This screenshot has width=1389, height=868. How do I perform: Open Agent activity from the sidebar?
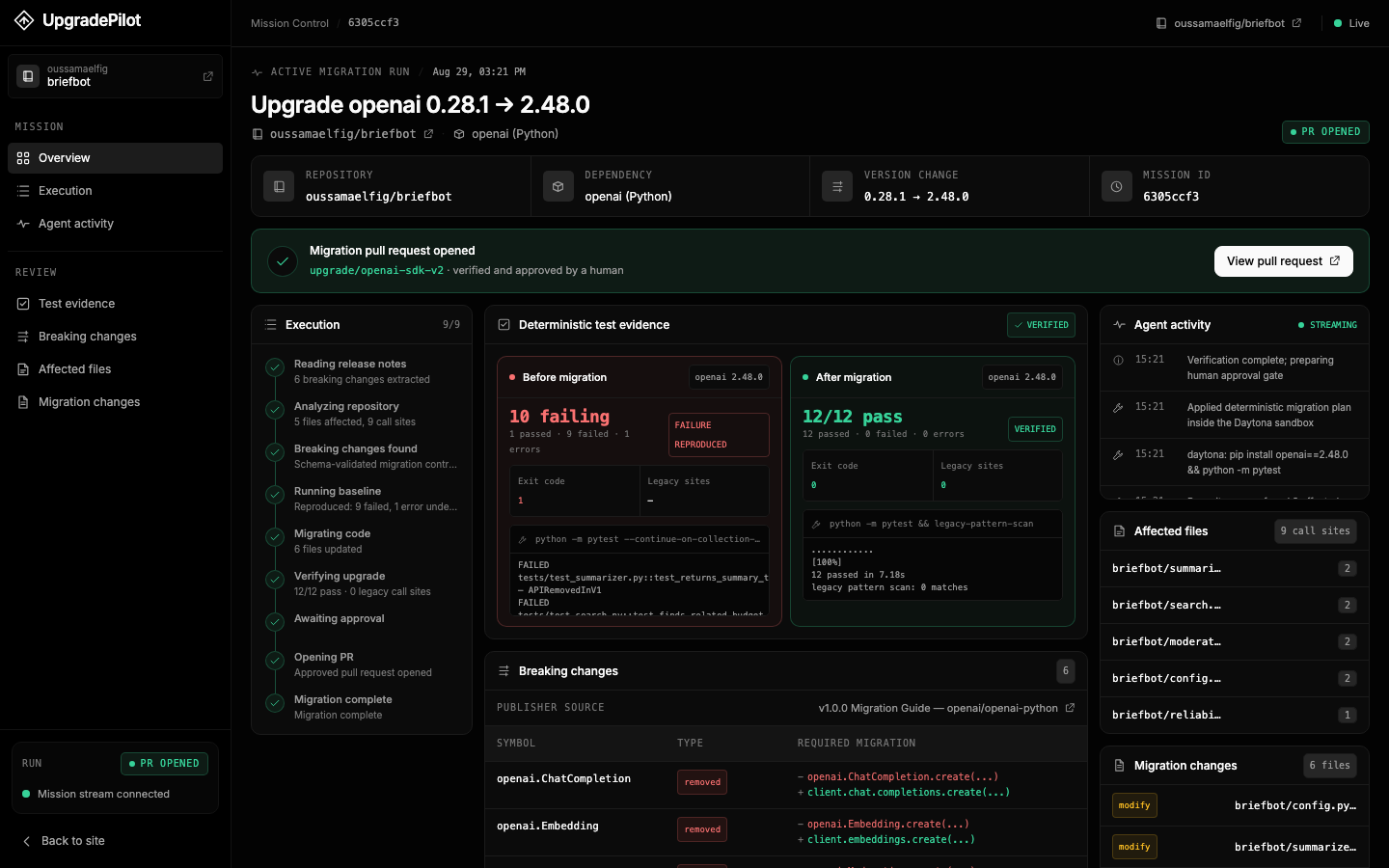(x=115, y=224)
